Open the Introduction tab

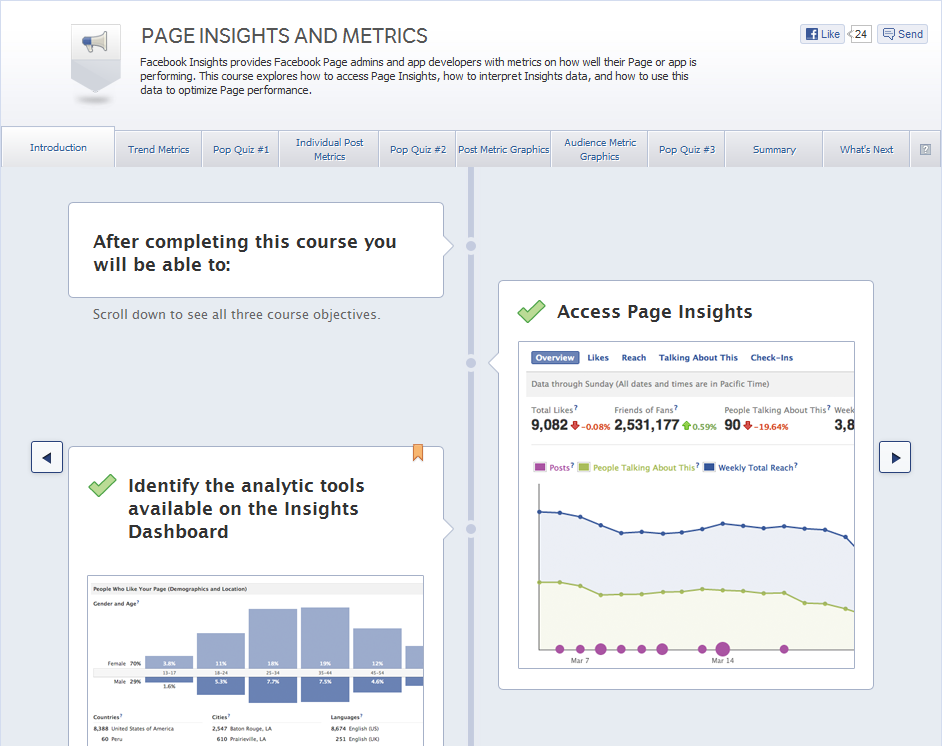pos(58,147)
